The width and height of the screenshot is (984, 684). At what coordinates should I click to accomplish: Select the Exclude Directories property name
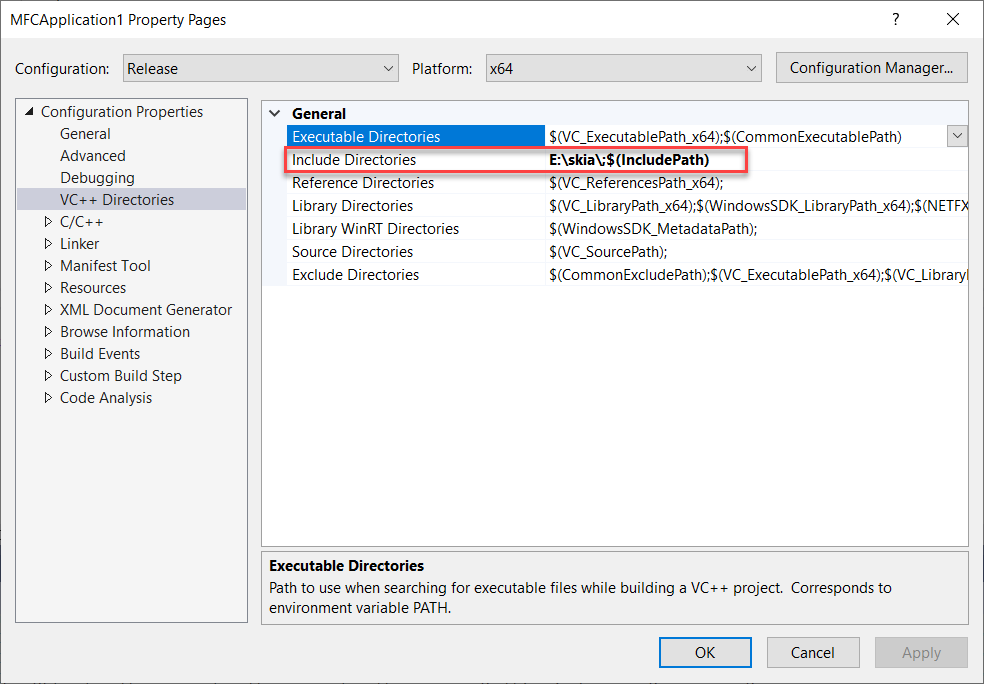(355, 275)
